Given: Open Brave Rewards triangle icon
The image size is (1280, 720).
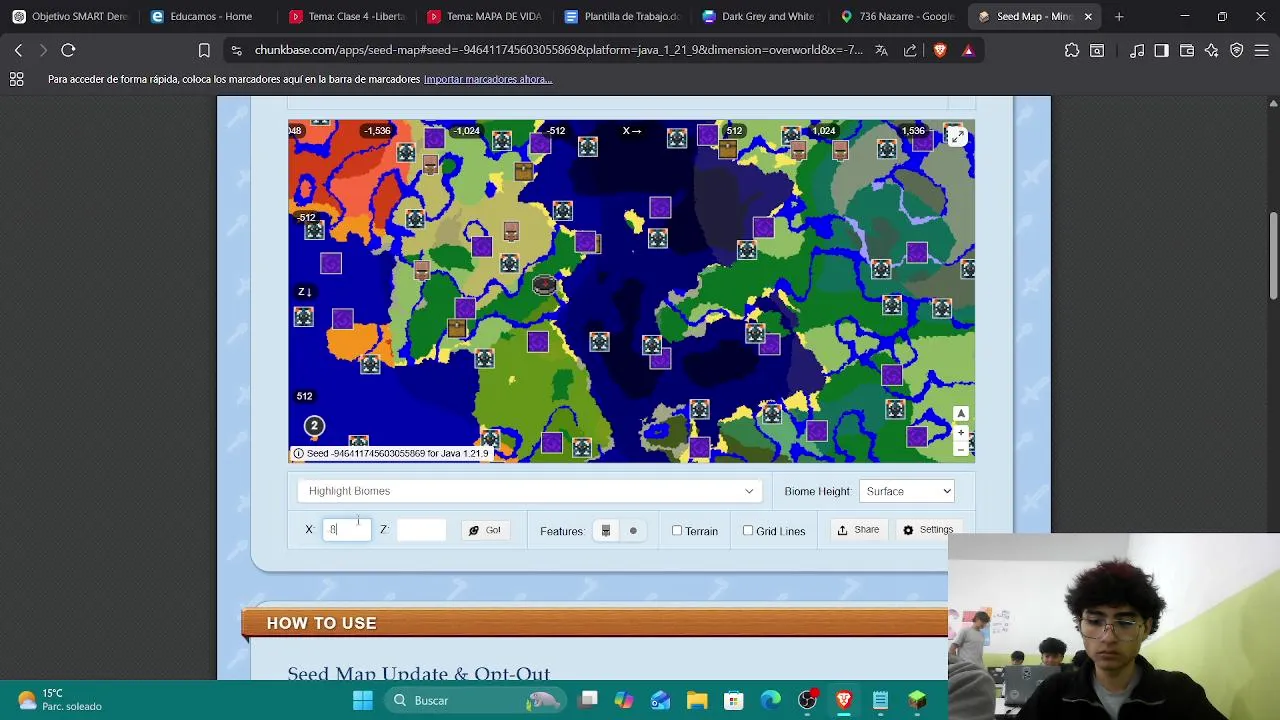Looking at the screenshot, I should click(968, 50).
